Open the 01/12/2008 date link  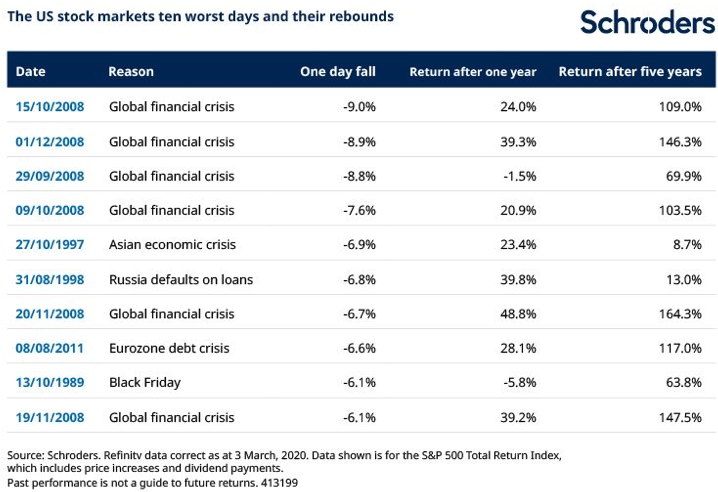50,142
